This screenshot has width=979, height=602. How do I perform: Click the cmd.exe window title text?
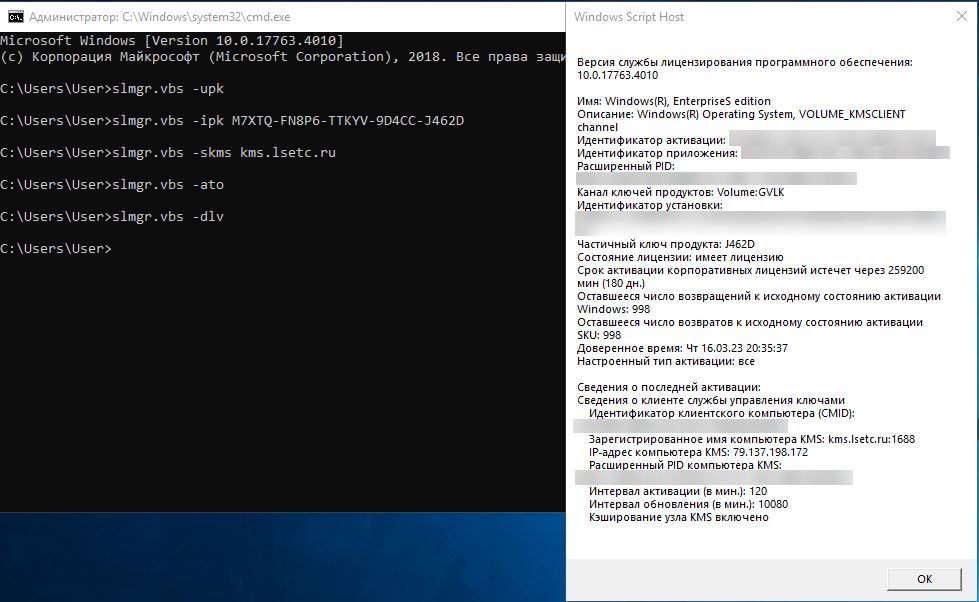[x=159, y=17]
